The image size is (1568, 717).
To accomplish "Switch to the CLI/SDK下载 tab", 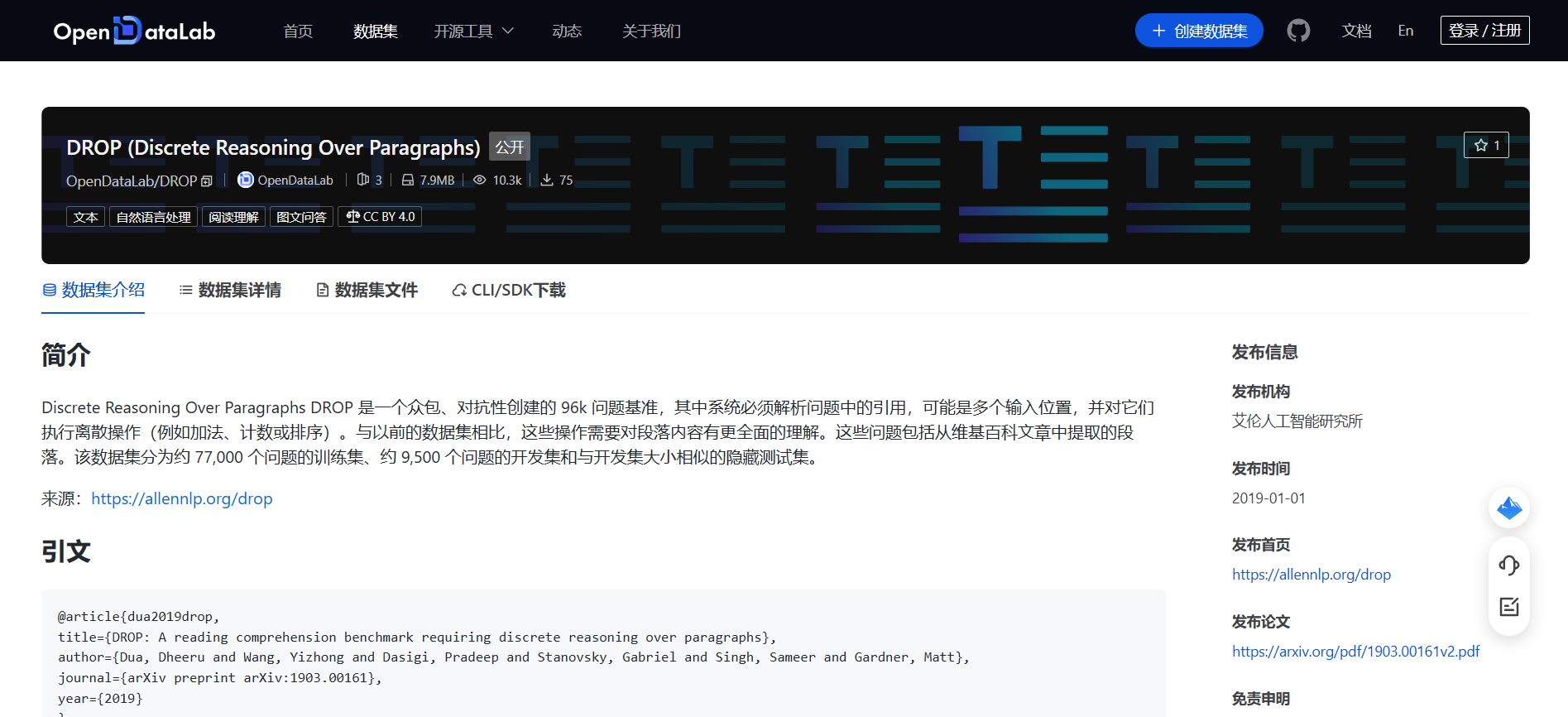I will pyautogui.click(x=509, y=290).
